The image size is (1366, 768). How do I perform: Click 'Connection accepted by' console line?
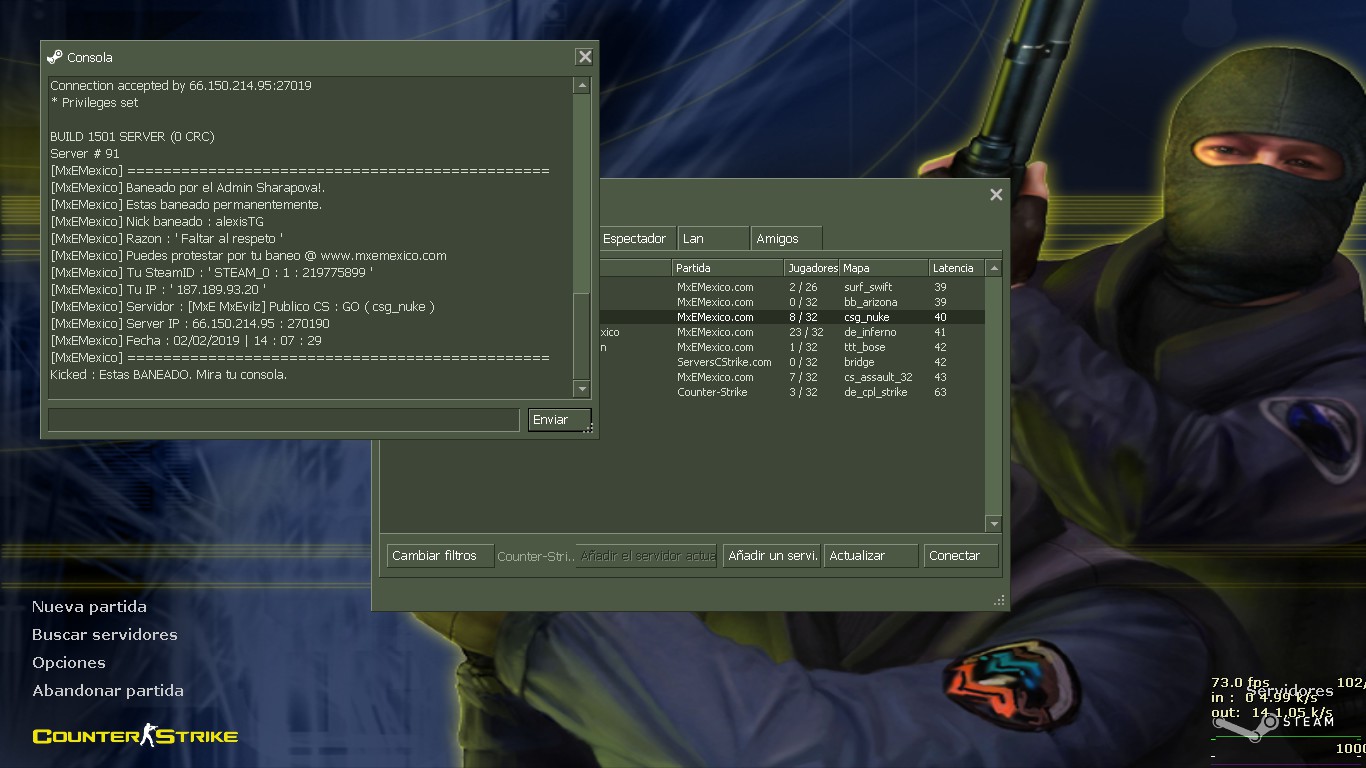coord(181,86)
